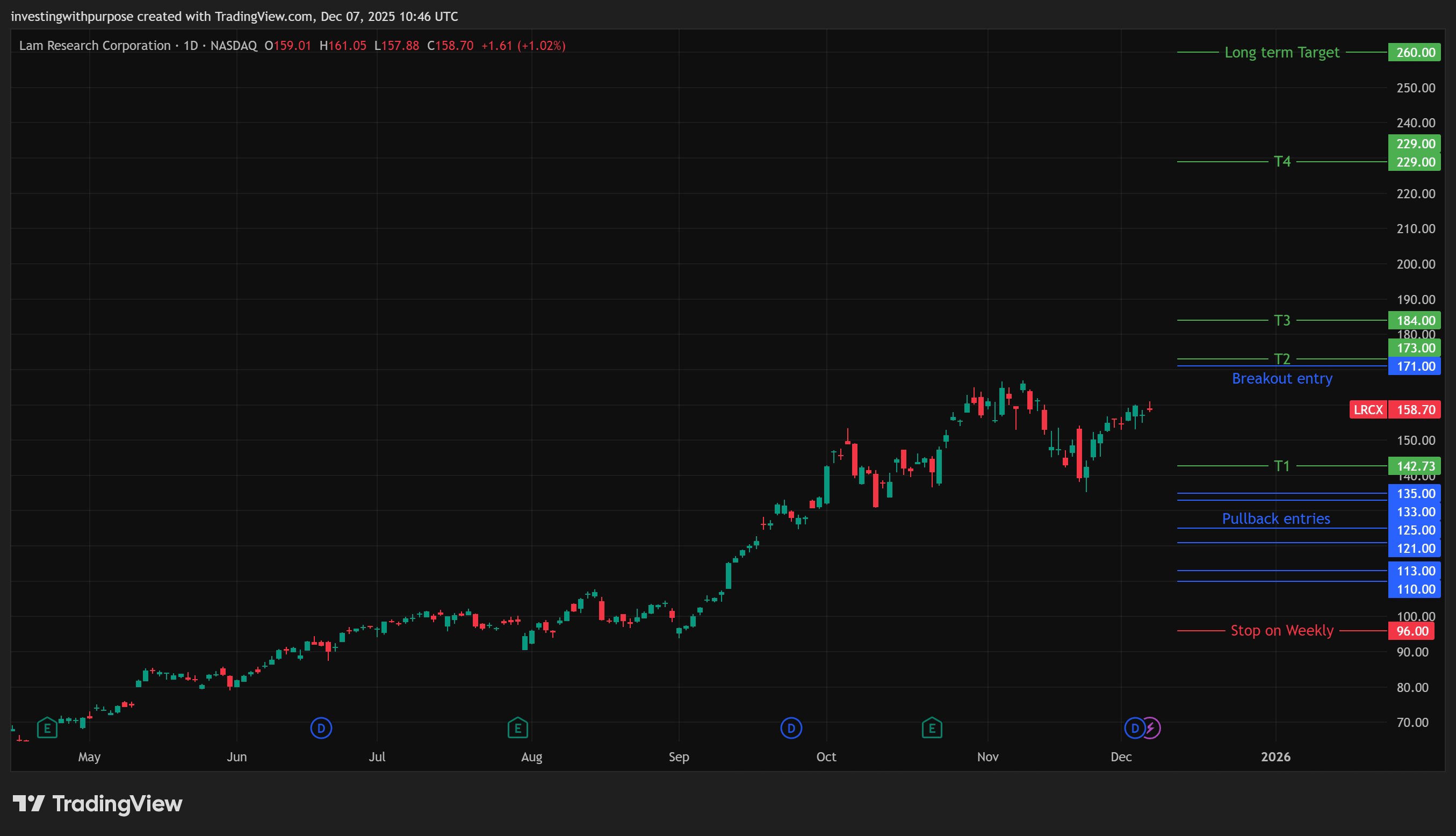Select the dividend marker in late September
1456x836 pixels.
click(790, 729)
